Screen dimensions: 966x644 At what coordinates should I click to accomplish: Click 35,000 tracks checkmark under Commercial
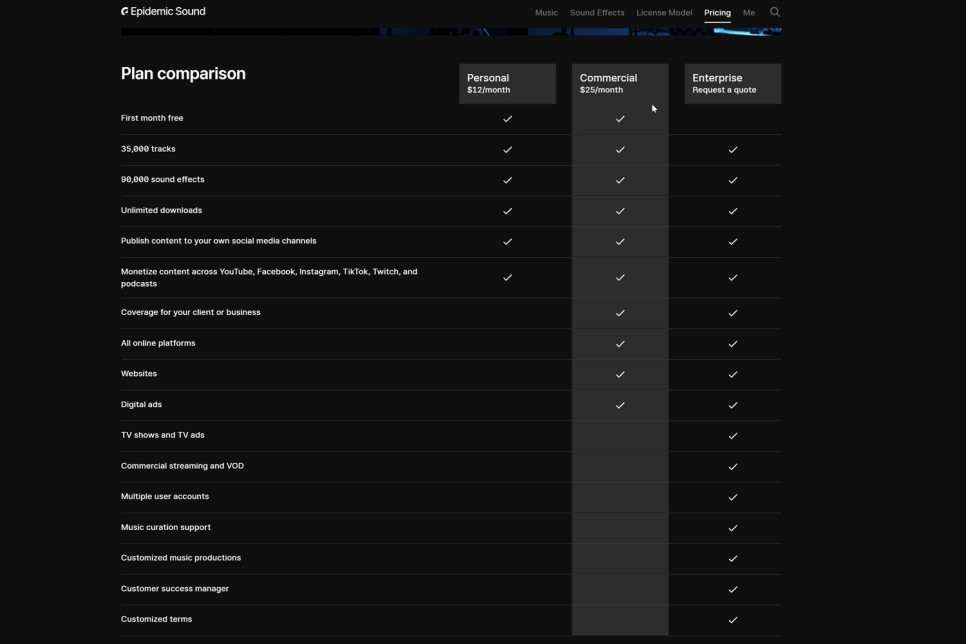click(620, 149)
